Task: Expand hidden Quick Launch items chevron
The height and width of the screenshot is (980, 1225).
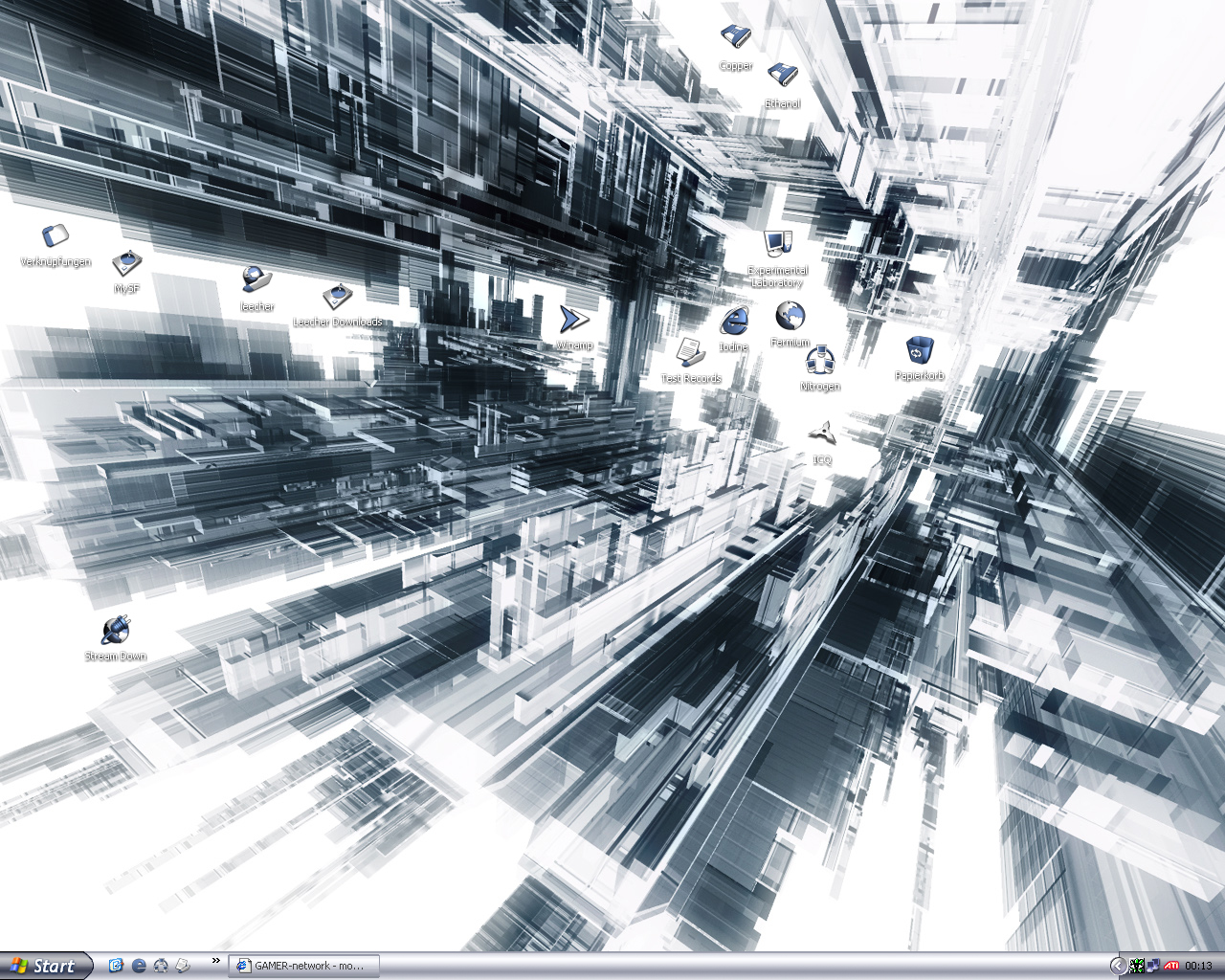Action: (x=215, y=961)
